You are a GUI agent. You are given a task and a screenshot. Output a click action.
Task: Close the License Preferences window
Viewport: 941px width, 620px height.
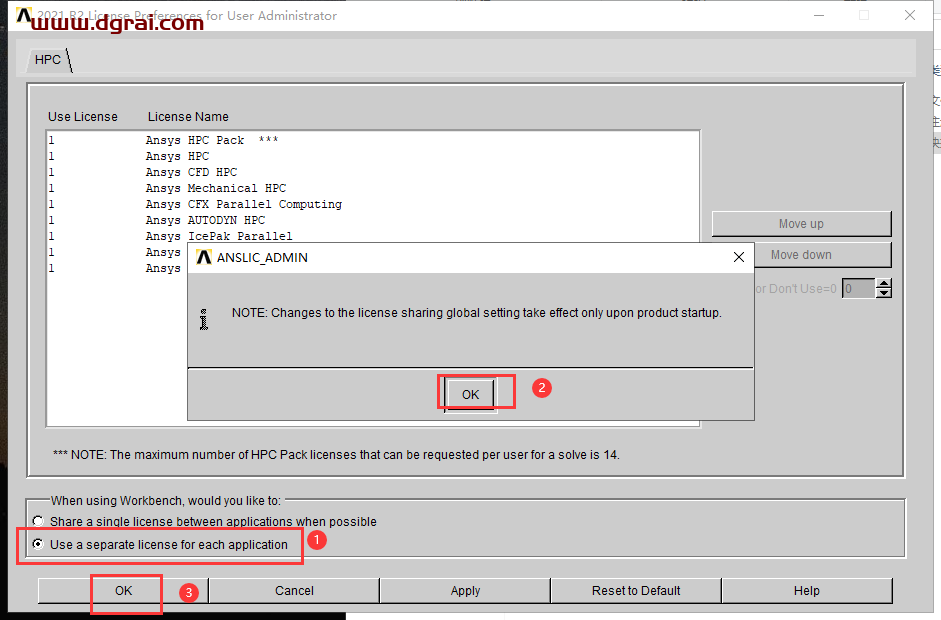tap(910, 15)
